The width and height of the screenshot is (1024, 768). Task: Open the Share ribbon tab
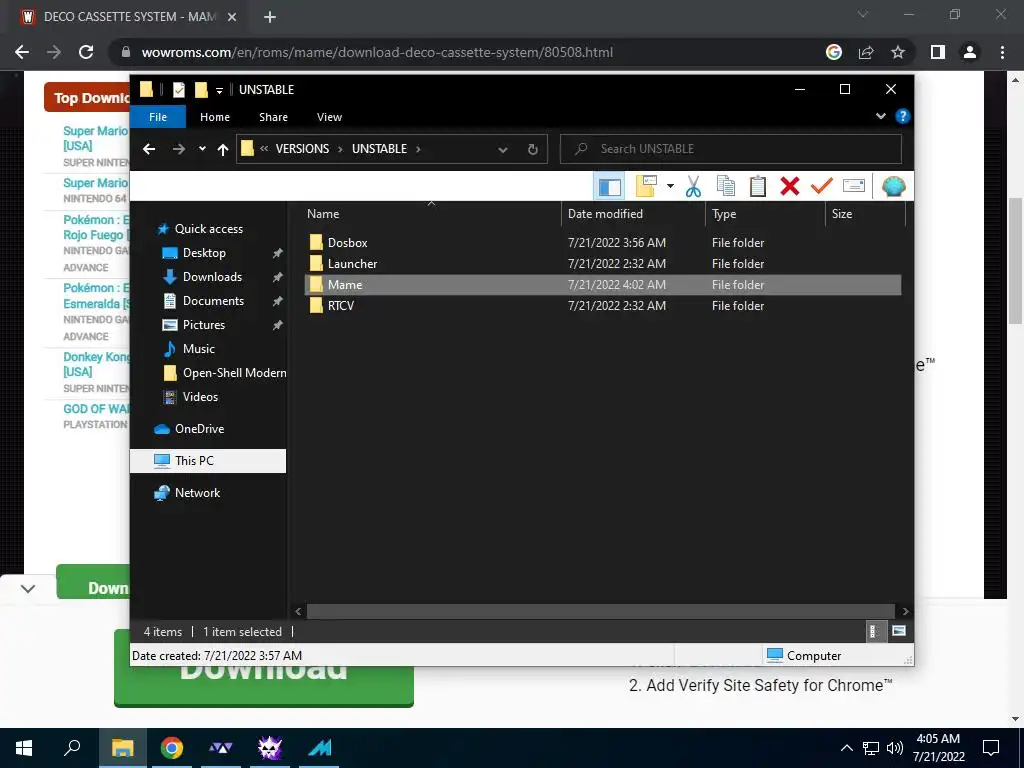click(x=273, y=117)
